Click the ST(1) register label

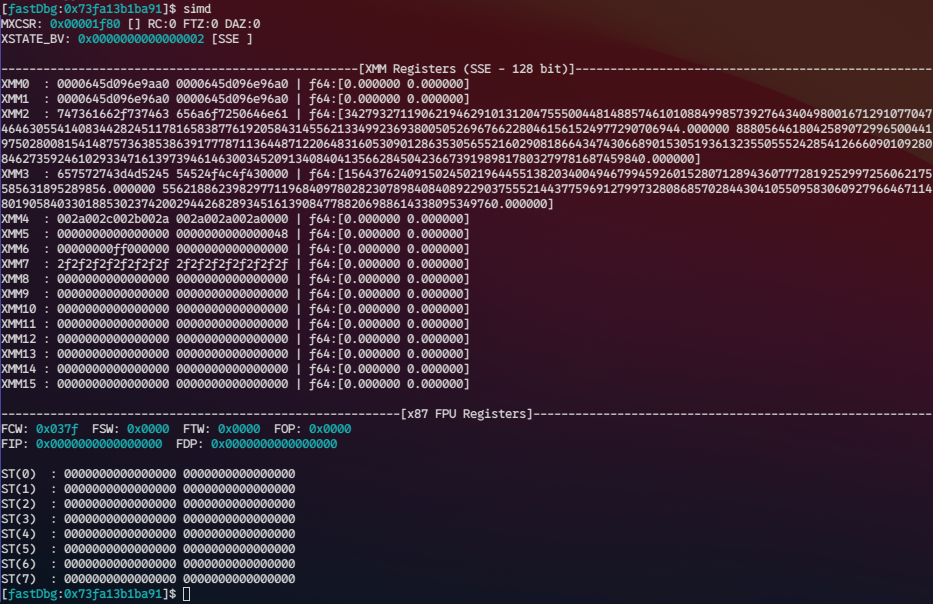click(18, 489)
